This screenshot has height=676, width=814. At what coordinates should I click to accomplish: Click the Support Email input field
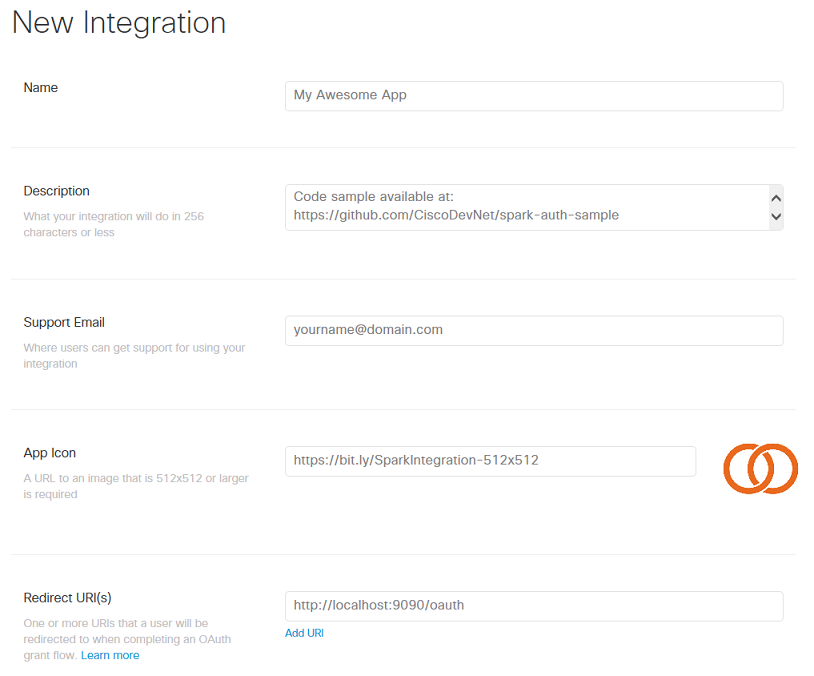point(534,331)
